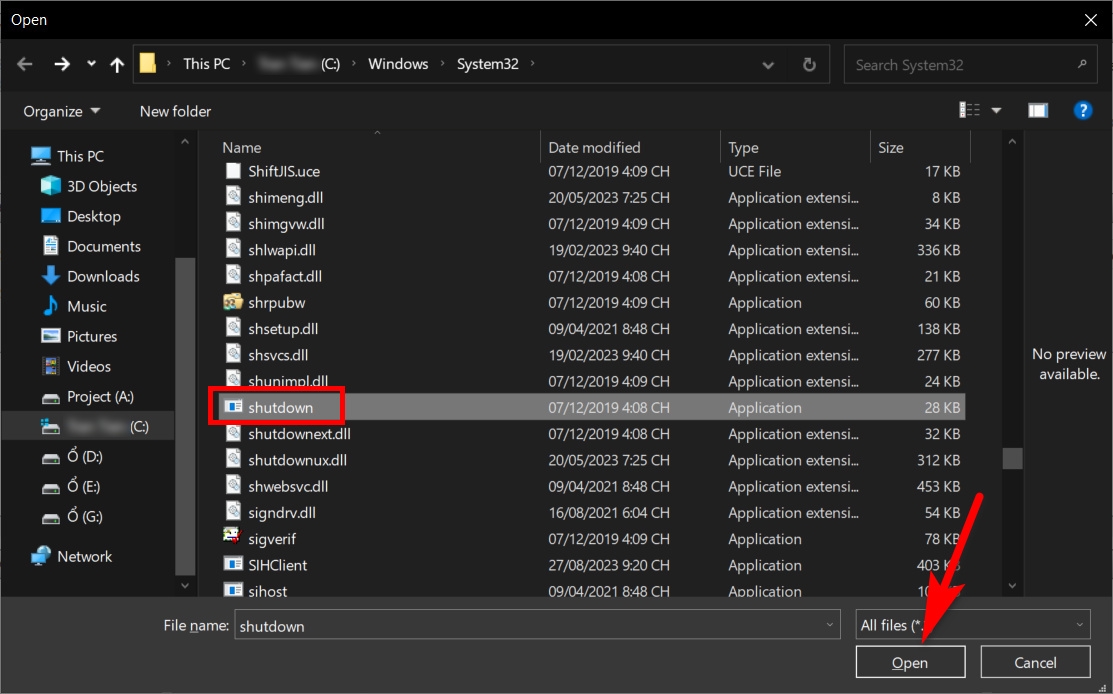This screenshot has height=694, width=1113.
Task: Toggle the preview pane icon
Action: (1038, 111)
